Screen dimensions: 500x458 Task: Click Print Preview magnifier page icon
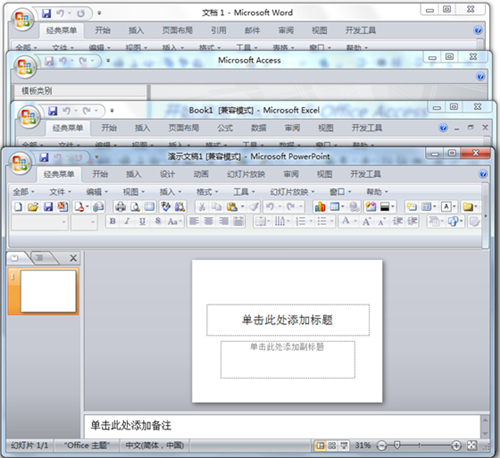click(x=135, y=207)
